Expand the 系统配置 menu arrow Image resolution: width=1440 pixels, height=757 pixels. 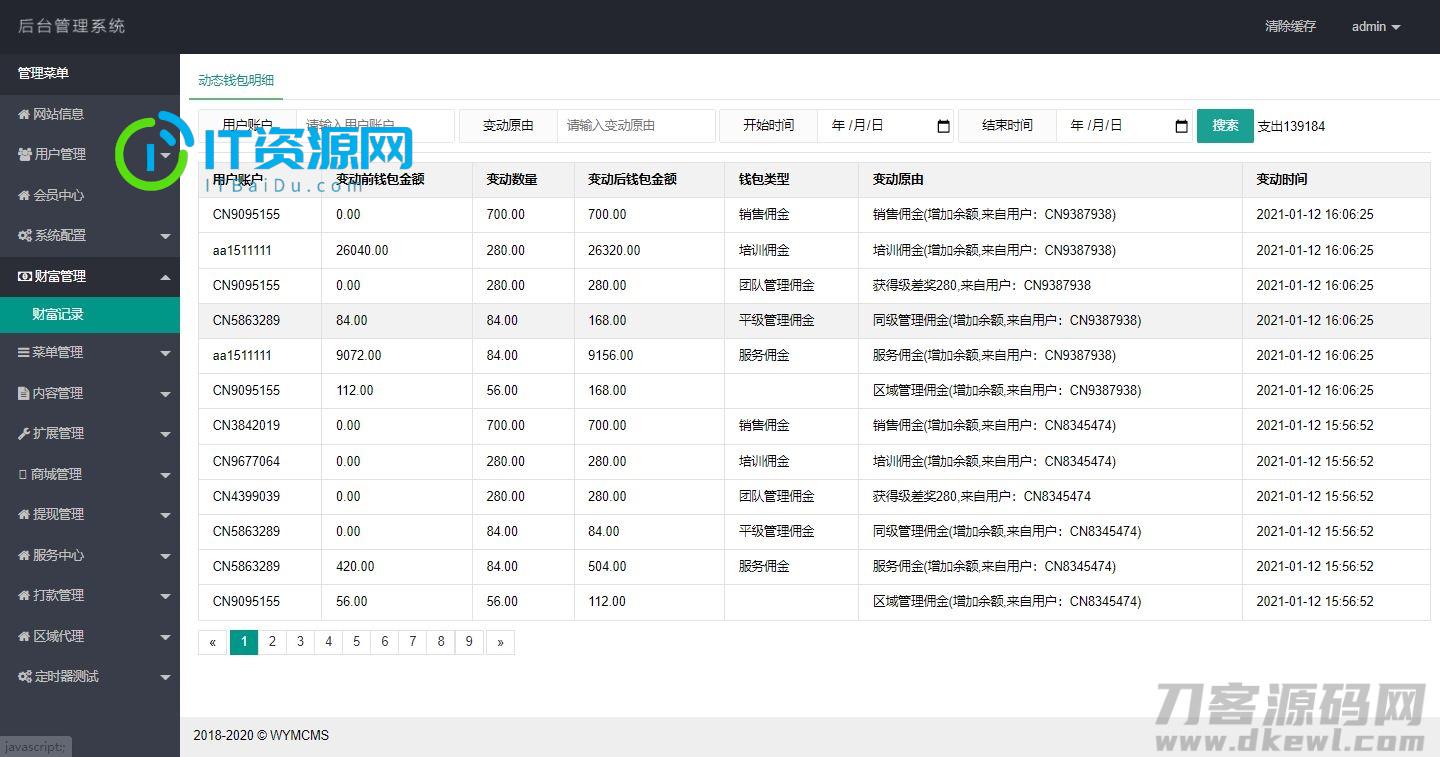click(165, 236)
